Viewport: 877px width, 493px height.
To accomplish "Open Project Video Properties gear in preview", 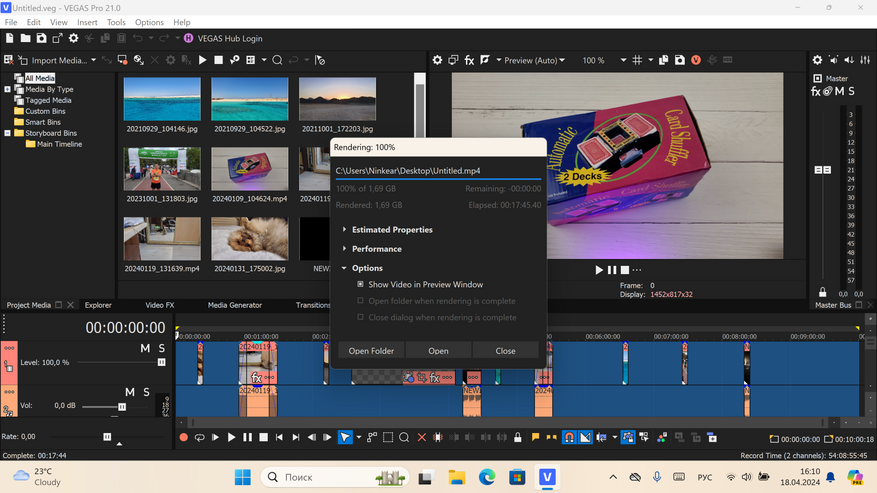I will tap(437, 60).
